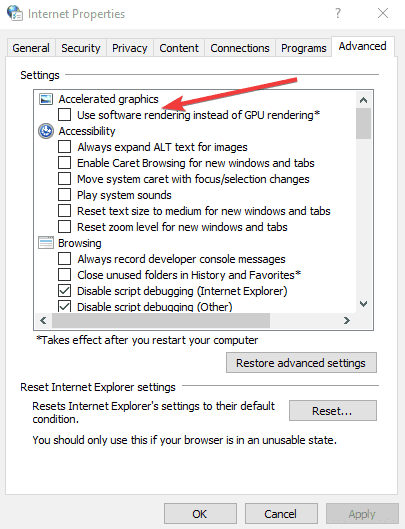Click the question mark help icon
The image size is (405, 529).
coord(338,13)
